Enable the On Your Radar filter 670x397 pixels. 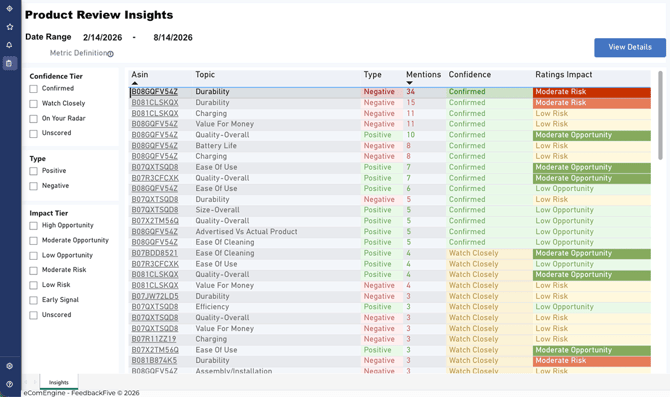(33, 119)
